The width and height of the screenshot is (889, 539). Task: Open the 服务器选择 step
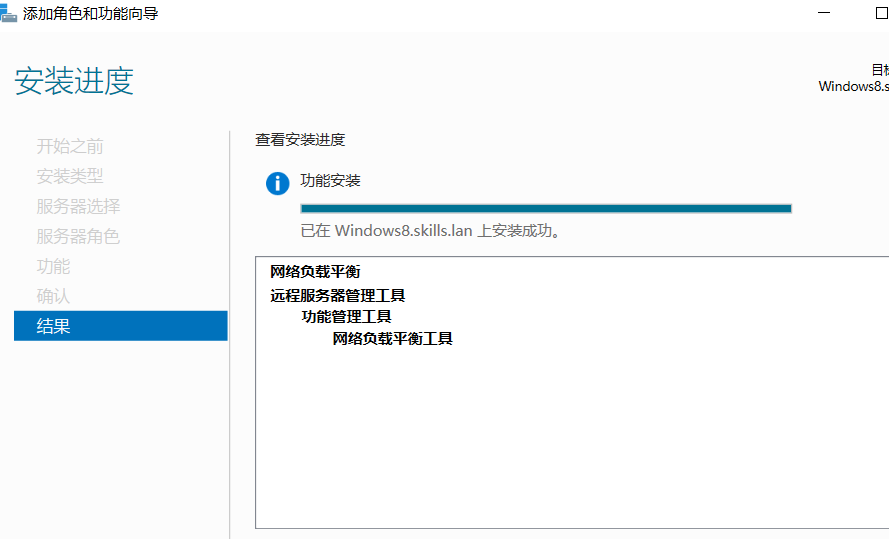coord(78,206)
